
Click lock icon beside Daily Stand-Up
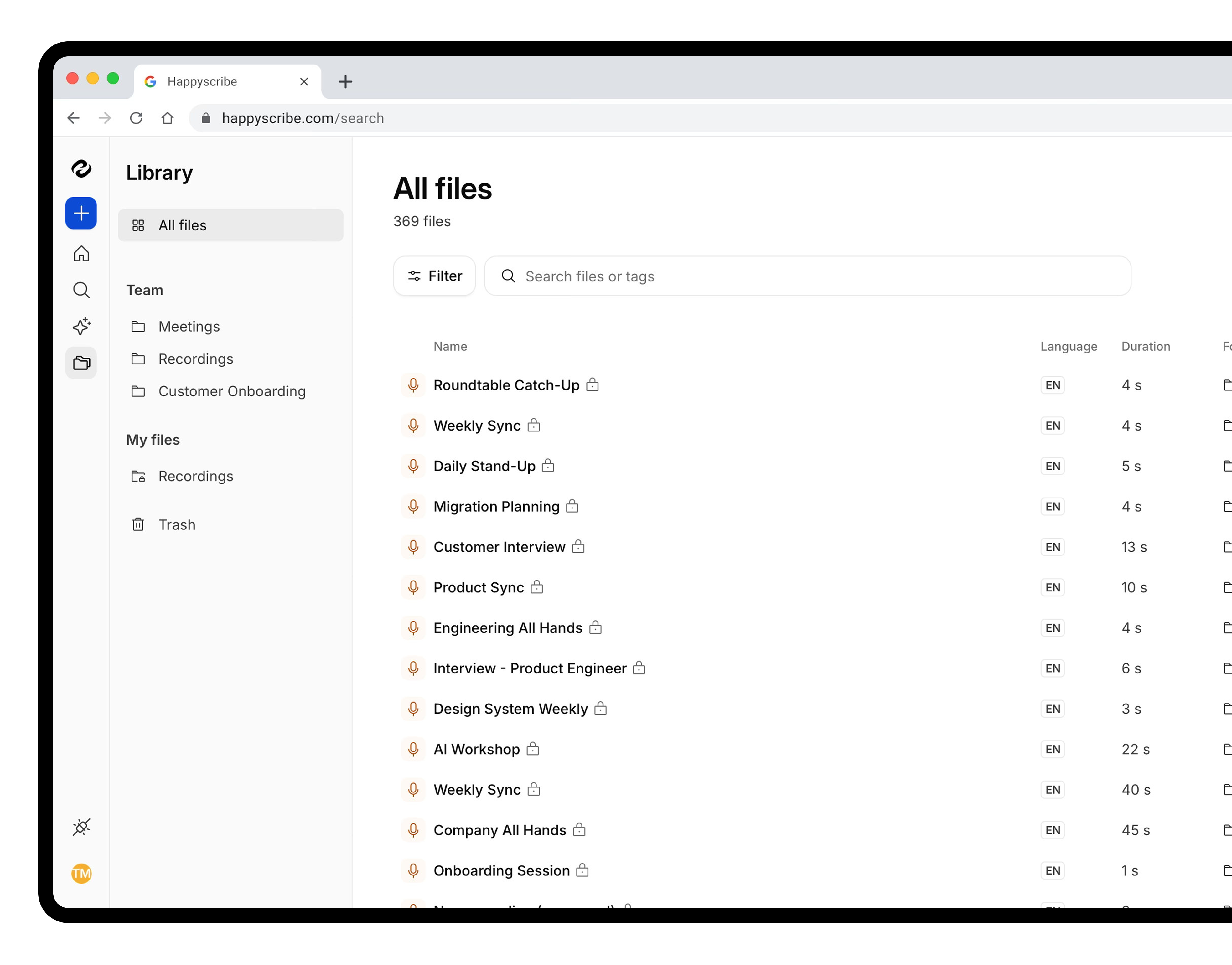548,466
